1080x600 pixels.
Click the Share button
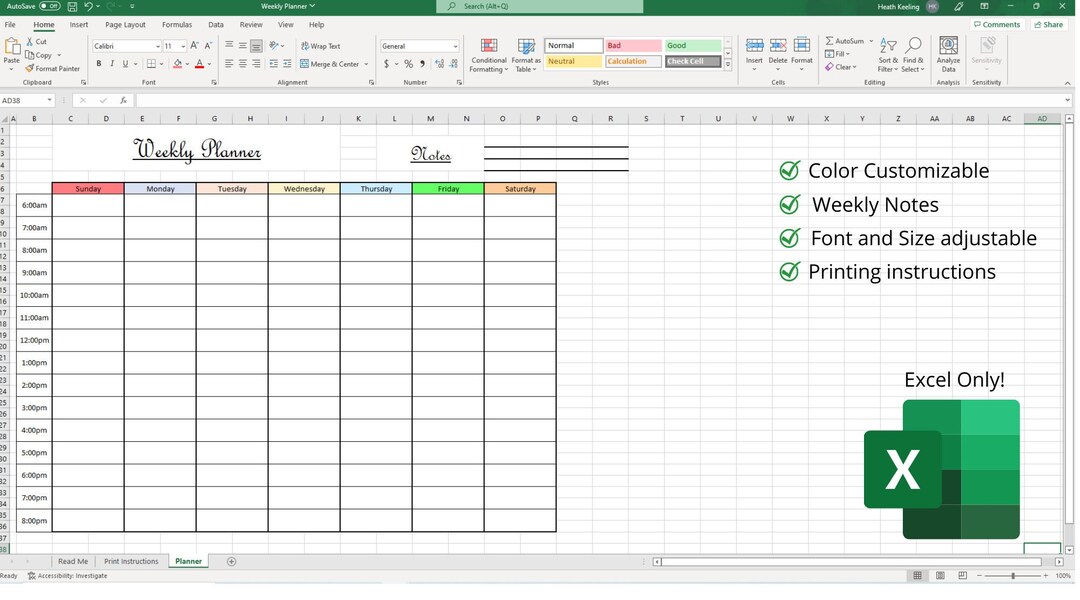click(x=1051, y=23)
